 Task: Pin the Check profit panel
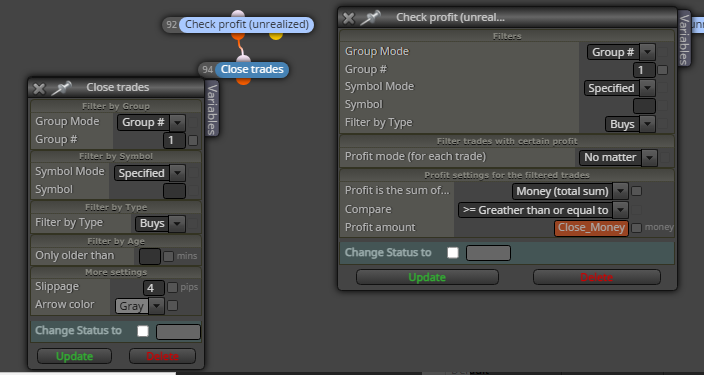(371, 18)
